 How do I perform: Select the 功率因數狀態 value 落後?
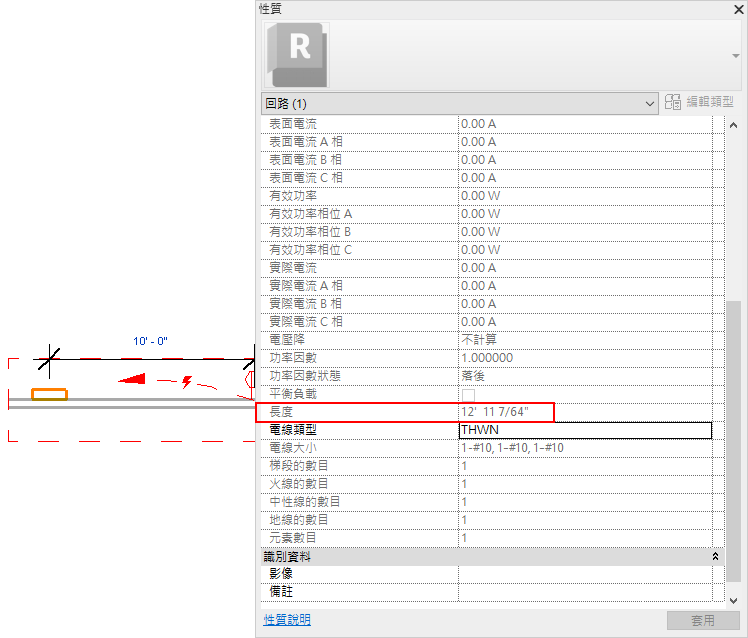[473, 376]
